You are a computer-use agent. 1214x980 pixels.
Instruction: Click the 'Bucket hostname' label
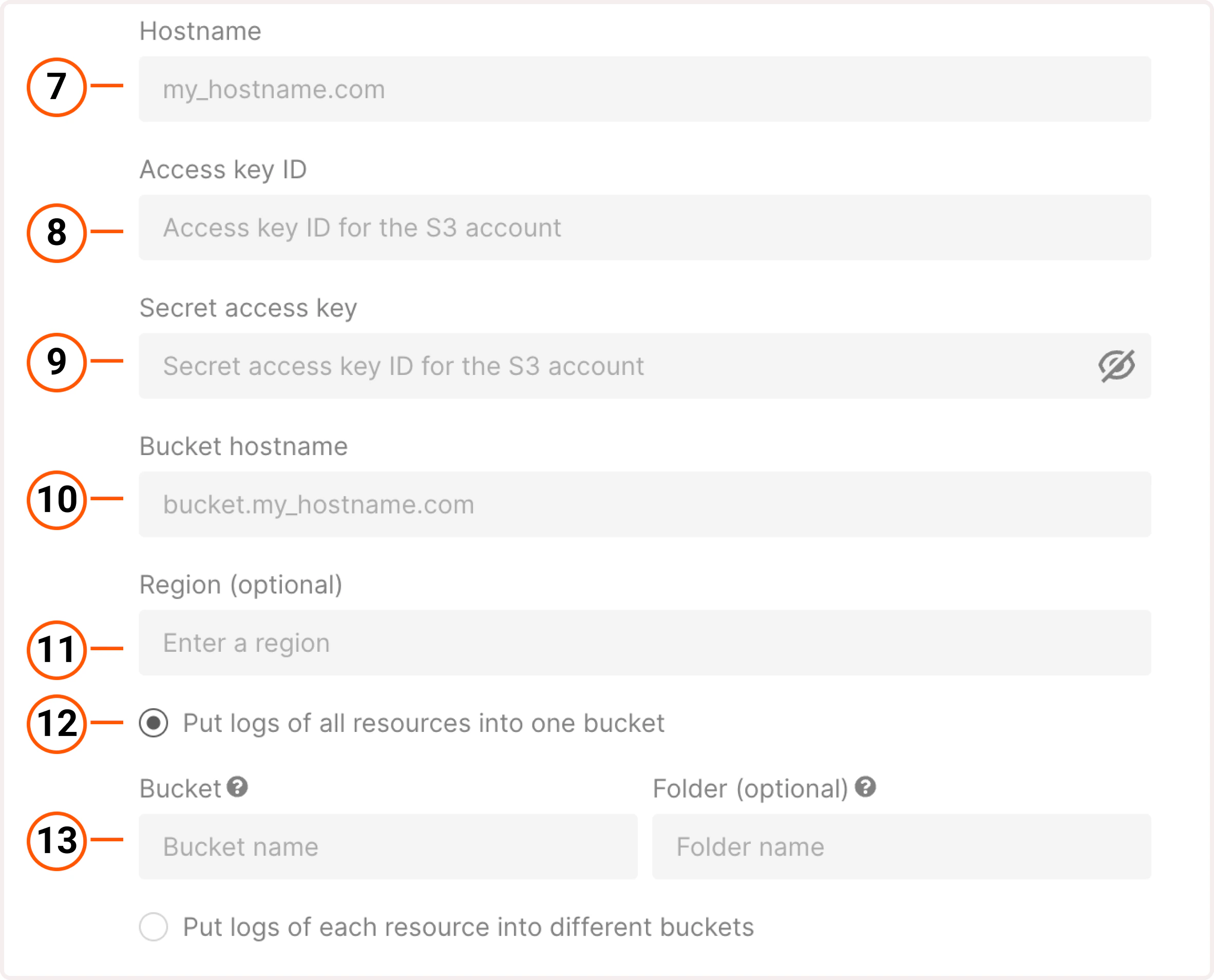click(244, 446)
